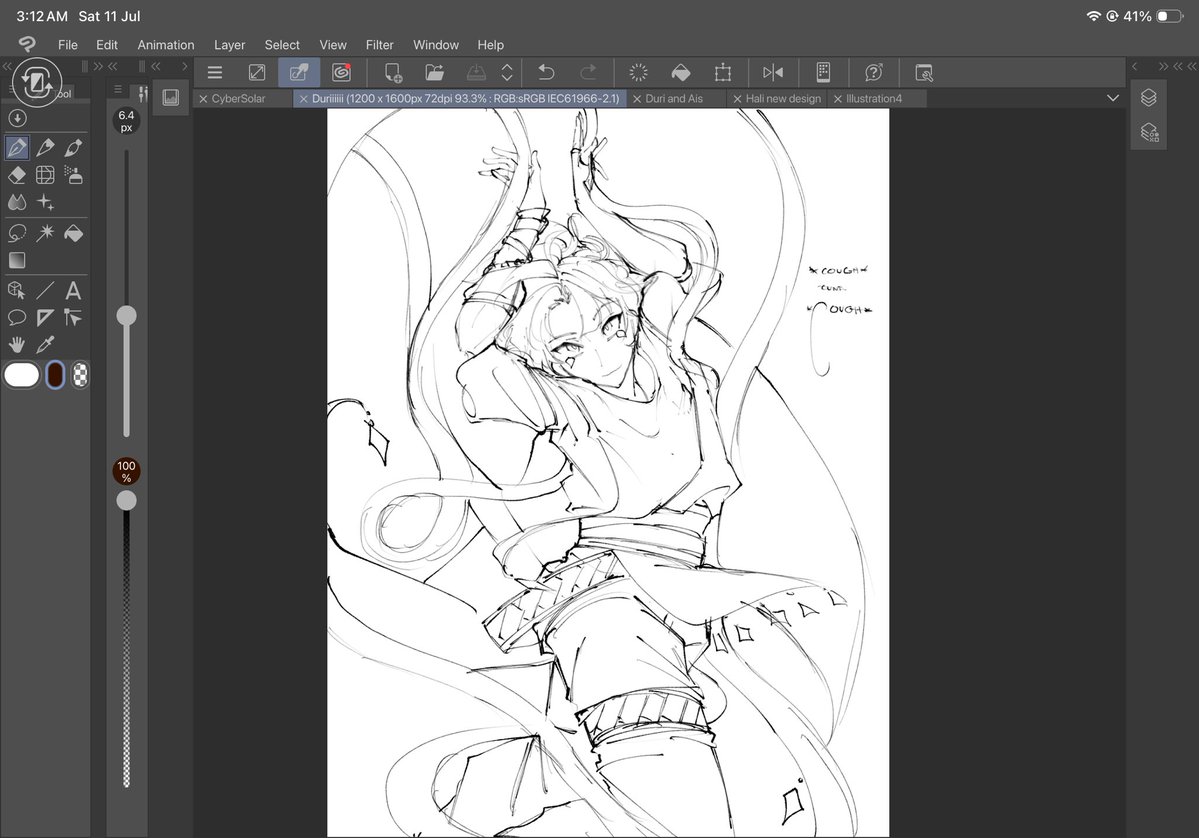Close the Illustration4 tab
Screen dimensions: 1199x838
tap(837, 99)
